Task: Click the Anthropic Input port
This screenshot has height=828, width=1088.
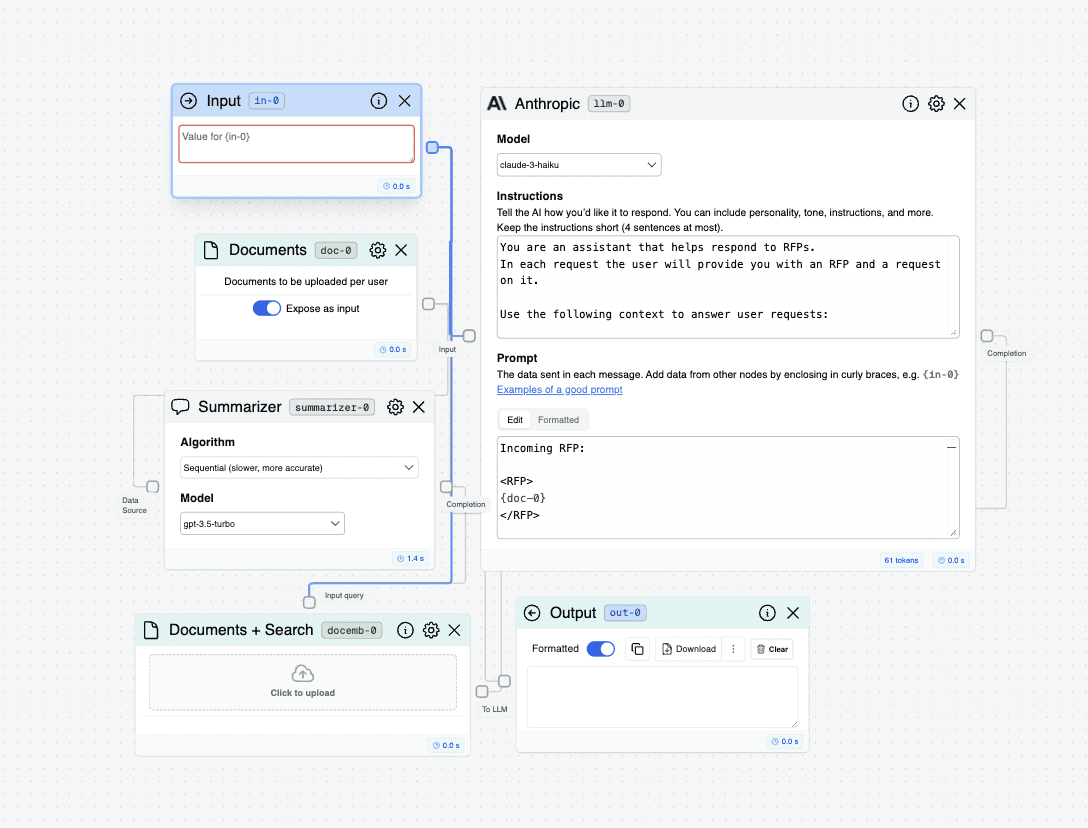Action: [x=470, y=336]
